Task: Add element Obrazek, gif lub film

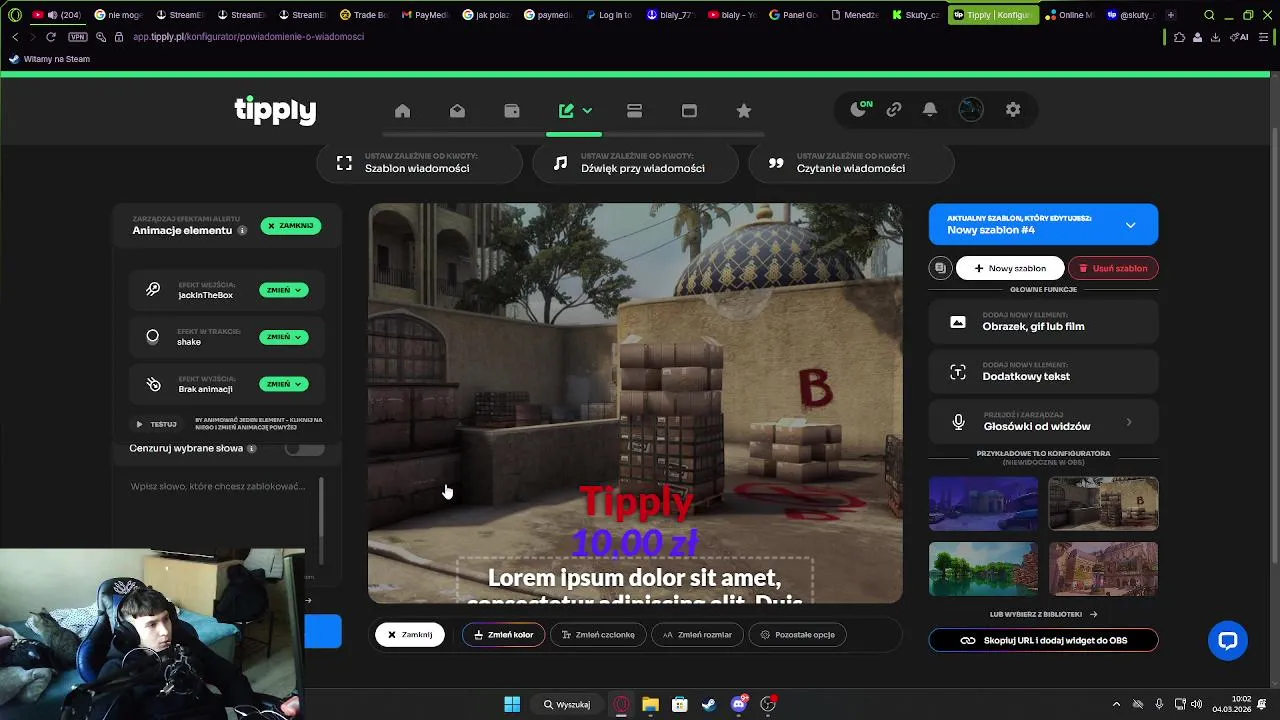Action: click(1043, 322)
